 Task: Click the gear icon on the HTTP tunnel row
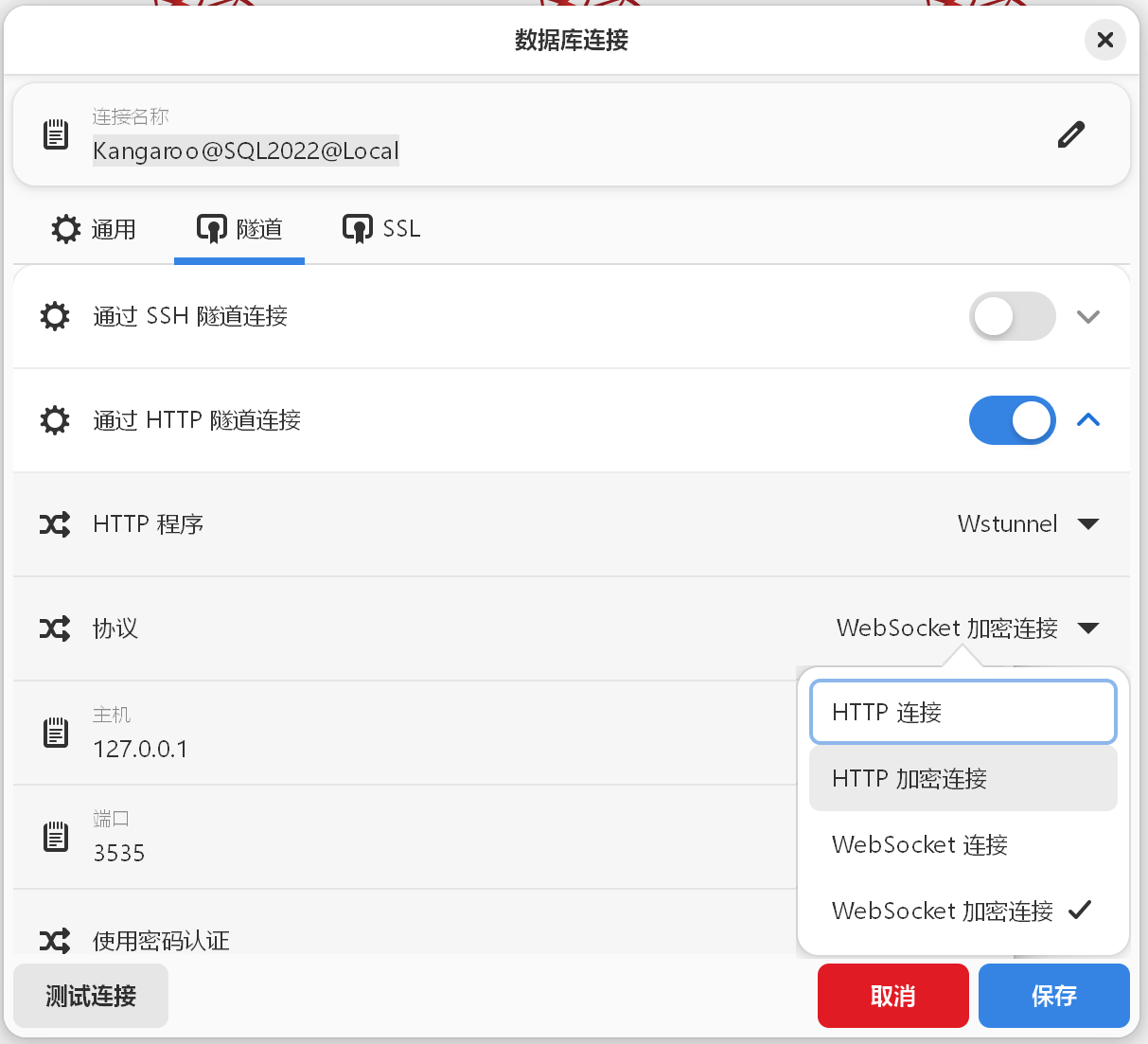click(x=54, y=420)
